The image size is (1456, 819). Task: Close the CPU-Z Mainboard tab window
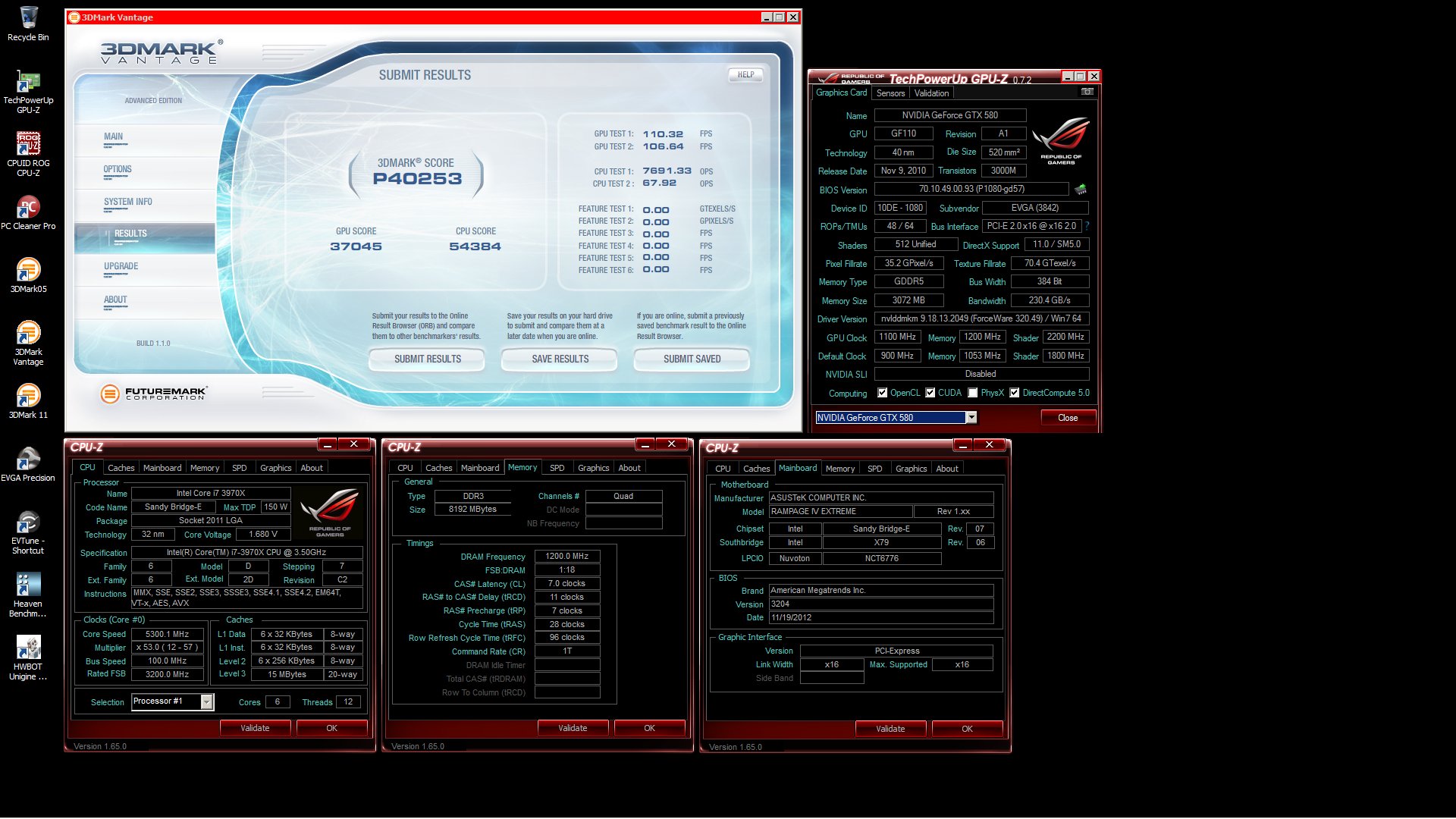[989, 445]
